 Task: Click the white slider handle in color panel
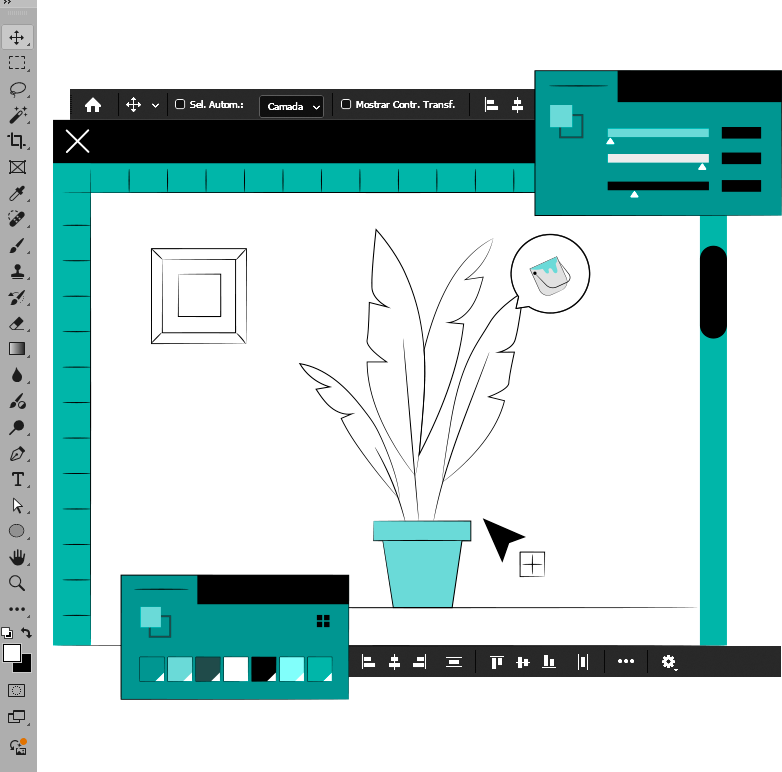click(x=702, y=167)
